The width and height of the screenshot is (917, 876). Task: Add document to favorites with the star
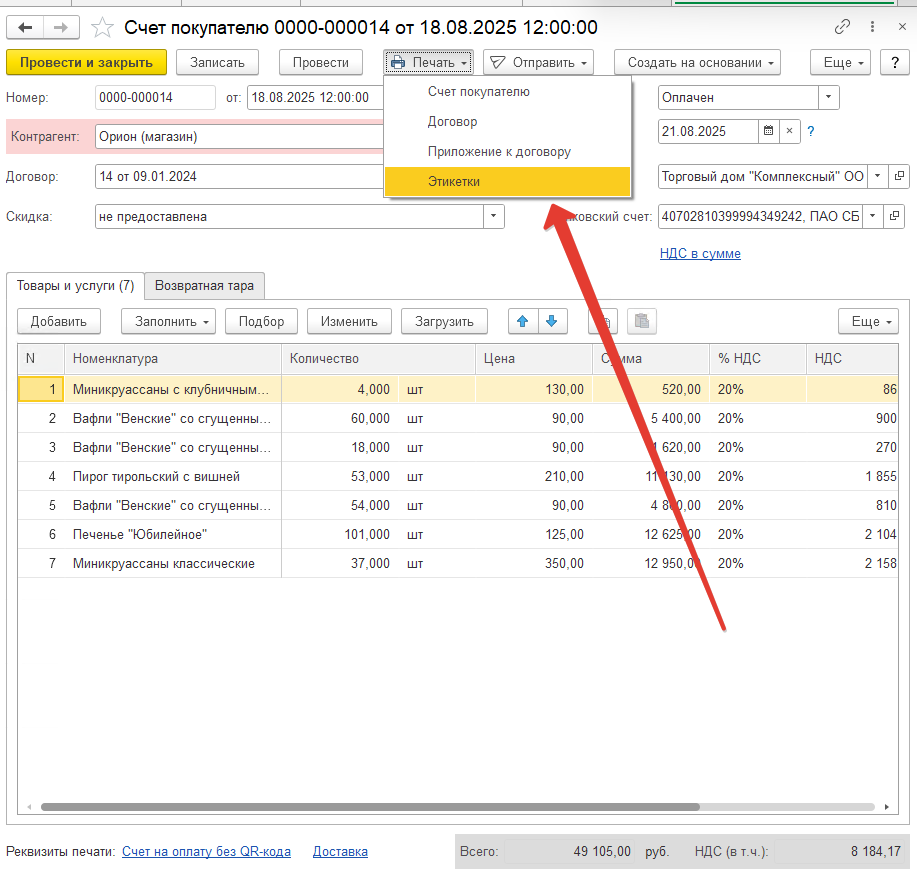click(102, 27)
